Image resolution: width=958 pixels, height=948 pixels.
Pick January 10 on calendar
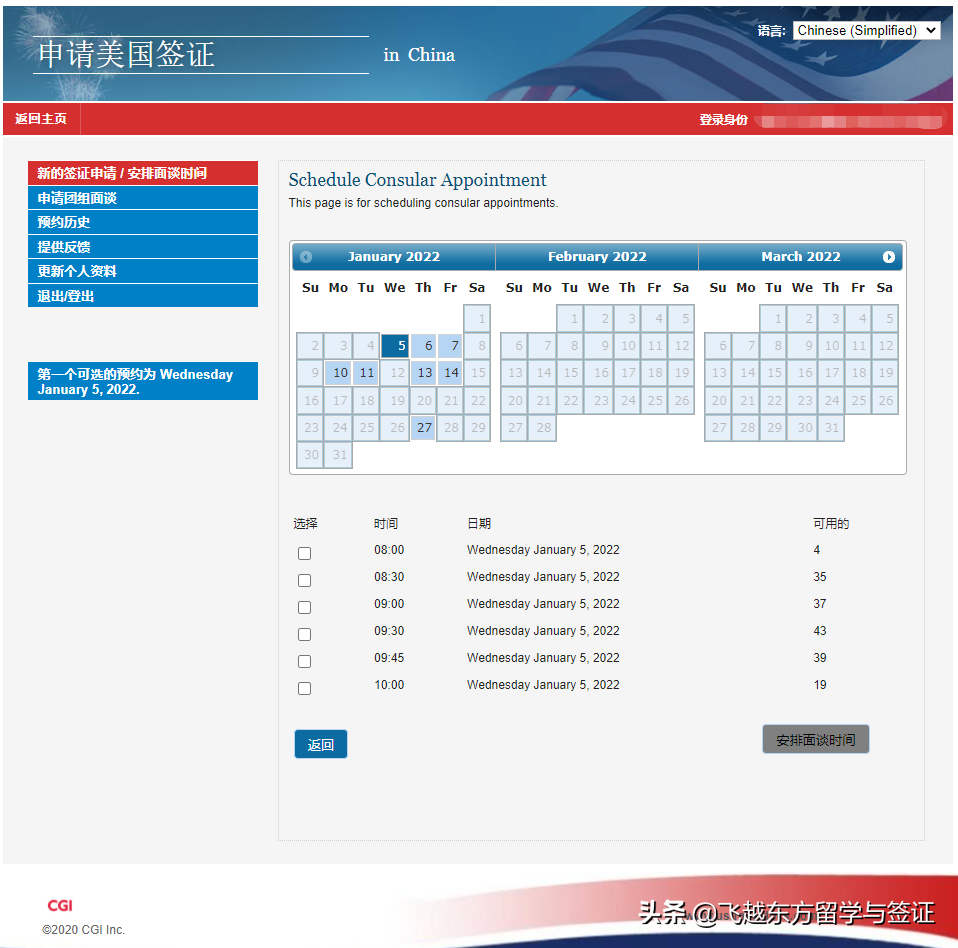pos(338,373)
